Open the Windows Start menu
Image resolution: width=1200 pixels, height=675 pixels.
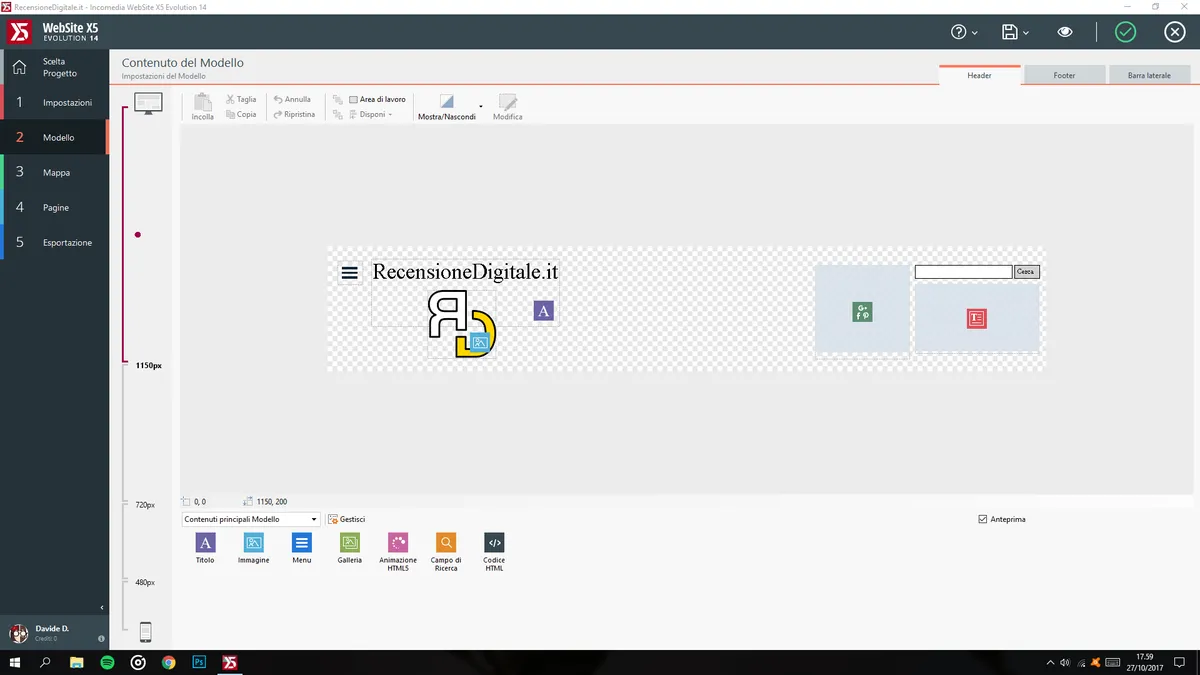(15, 662)
